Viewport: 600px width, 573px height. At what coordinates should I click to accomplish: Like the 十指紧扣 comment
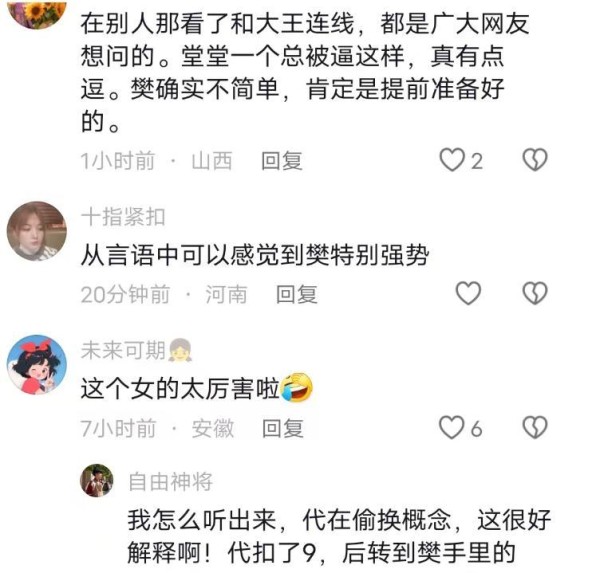coord(468,294)
